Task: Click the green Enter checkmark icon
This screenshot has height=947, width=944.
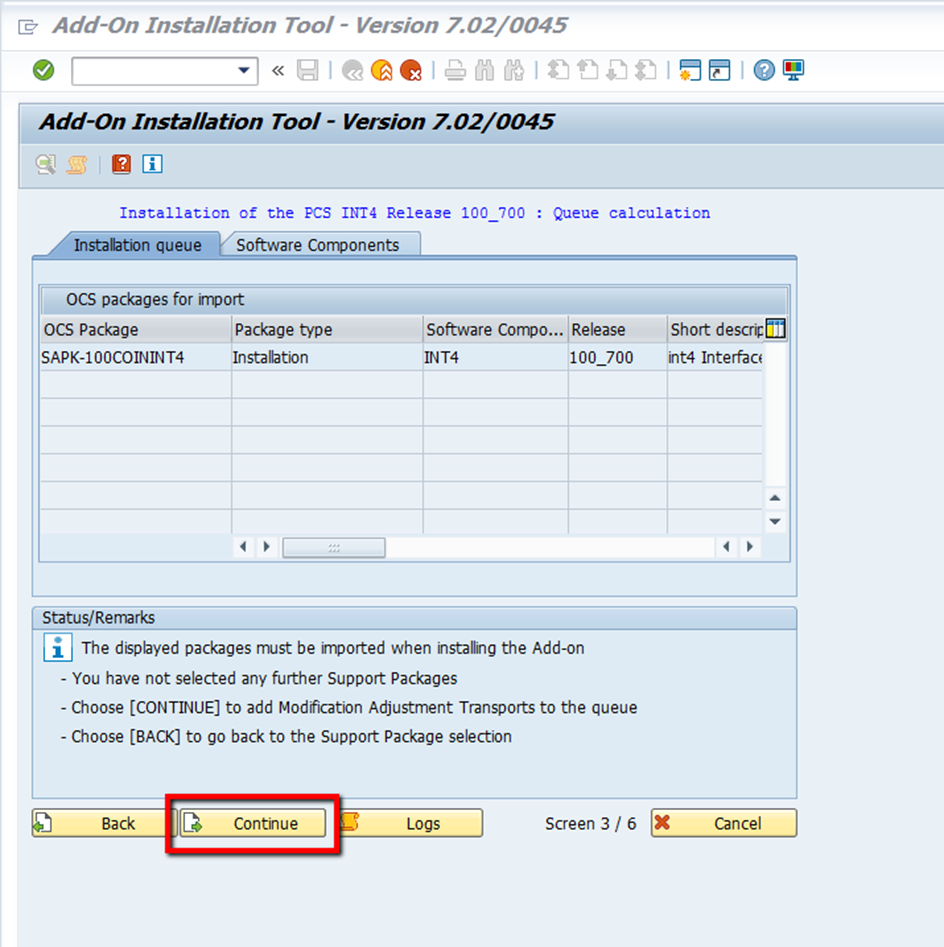Action: pos(43,70)
